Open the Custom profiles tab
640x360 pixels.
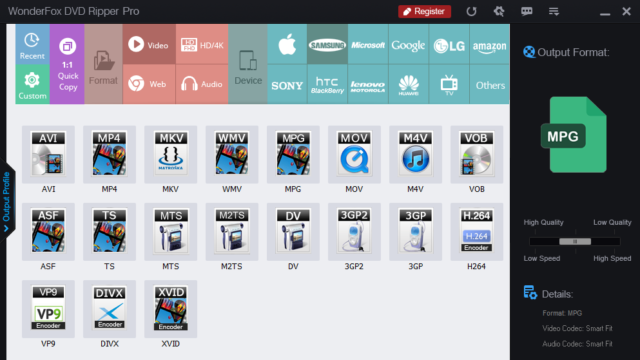point(32,84)
